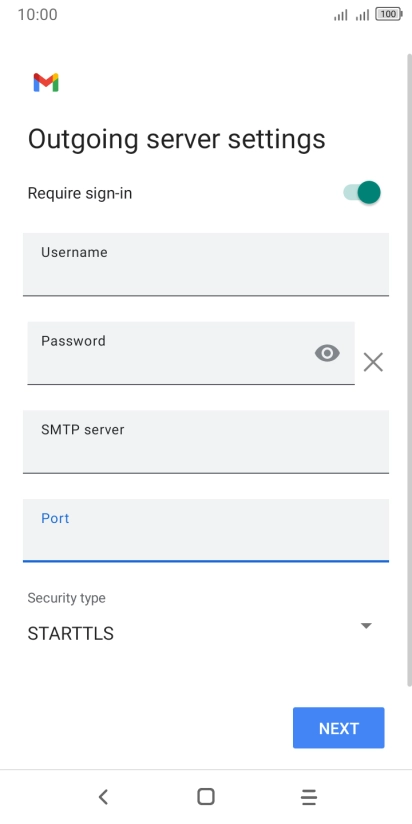Expand the Security type dropdown arrow
The height and width of the screenshot is (824, 412).
pos(366,625)
